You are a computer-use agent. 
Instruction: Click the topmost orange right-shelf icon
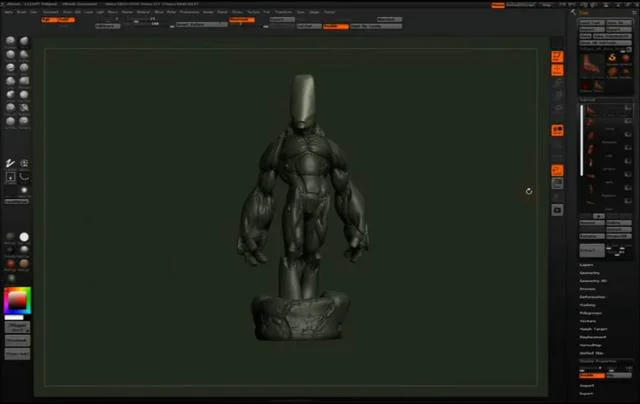click(557, 56)
